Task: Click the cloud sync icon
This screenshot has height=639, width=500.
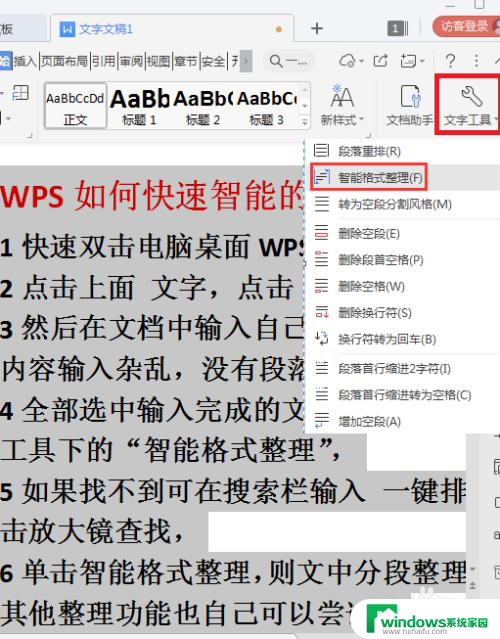Action: [347, 61]
